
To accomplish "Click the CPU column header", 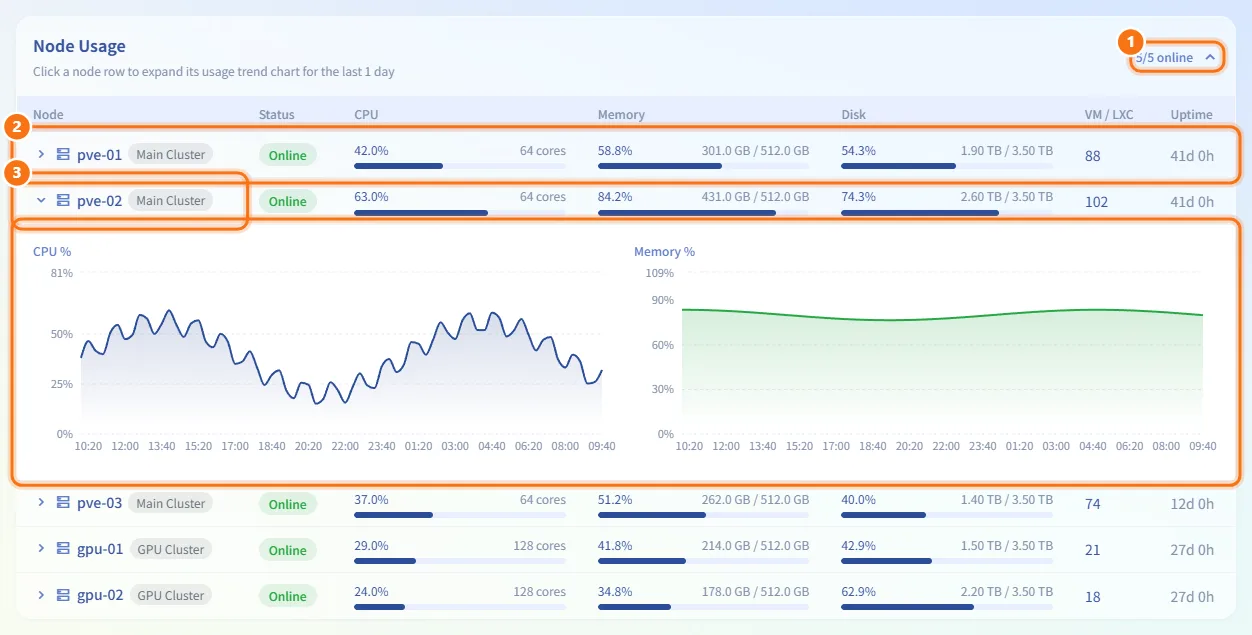I will pos(366,114).
